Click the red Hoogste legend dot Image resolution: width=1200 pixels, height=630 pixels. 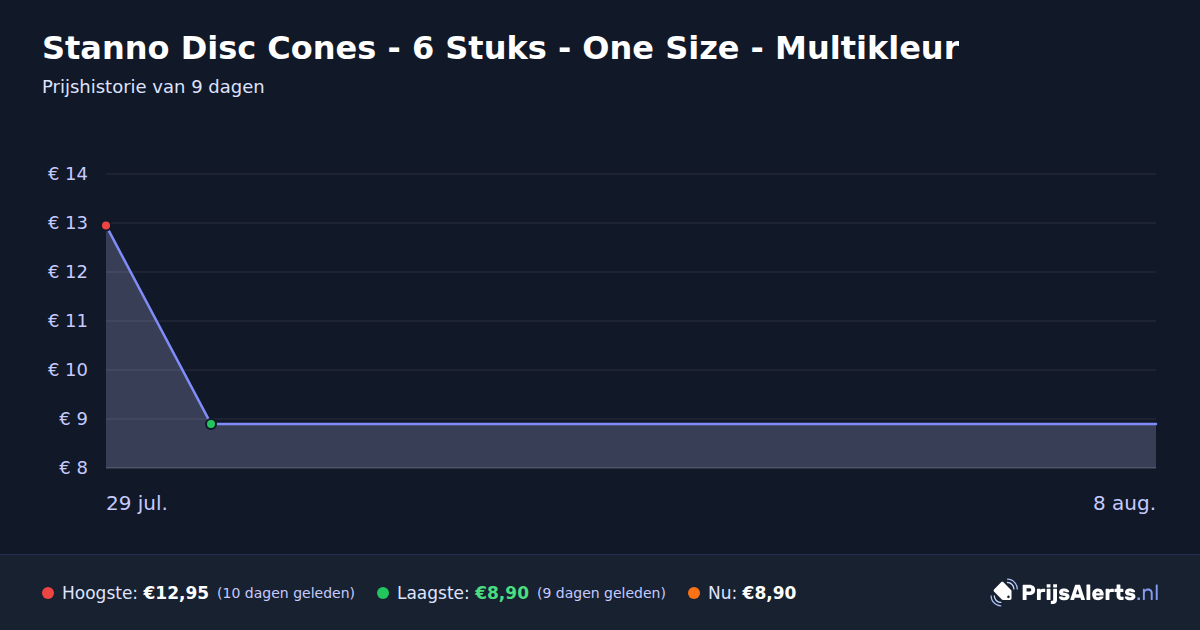48,593
